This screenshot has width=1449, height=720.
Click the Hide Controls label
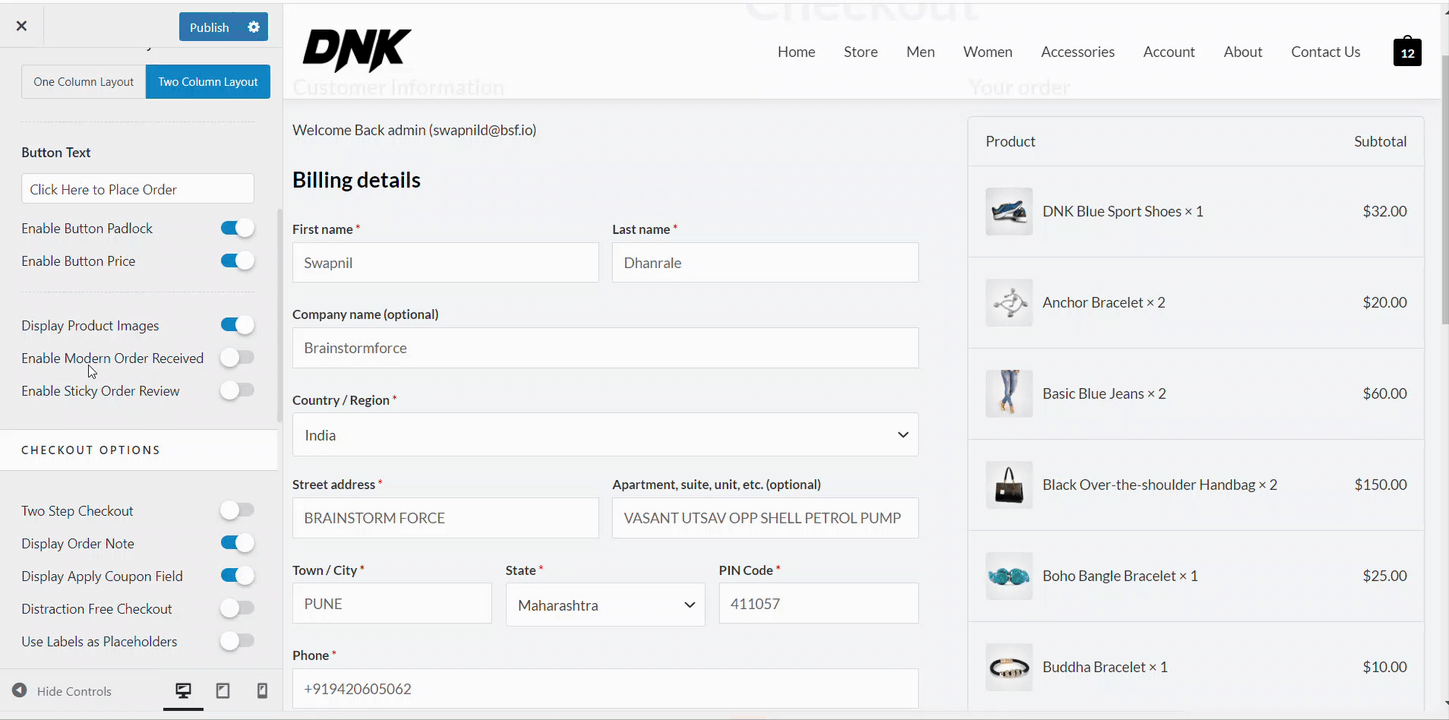point(74,691)
